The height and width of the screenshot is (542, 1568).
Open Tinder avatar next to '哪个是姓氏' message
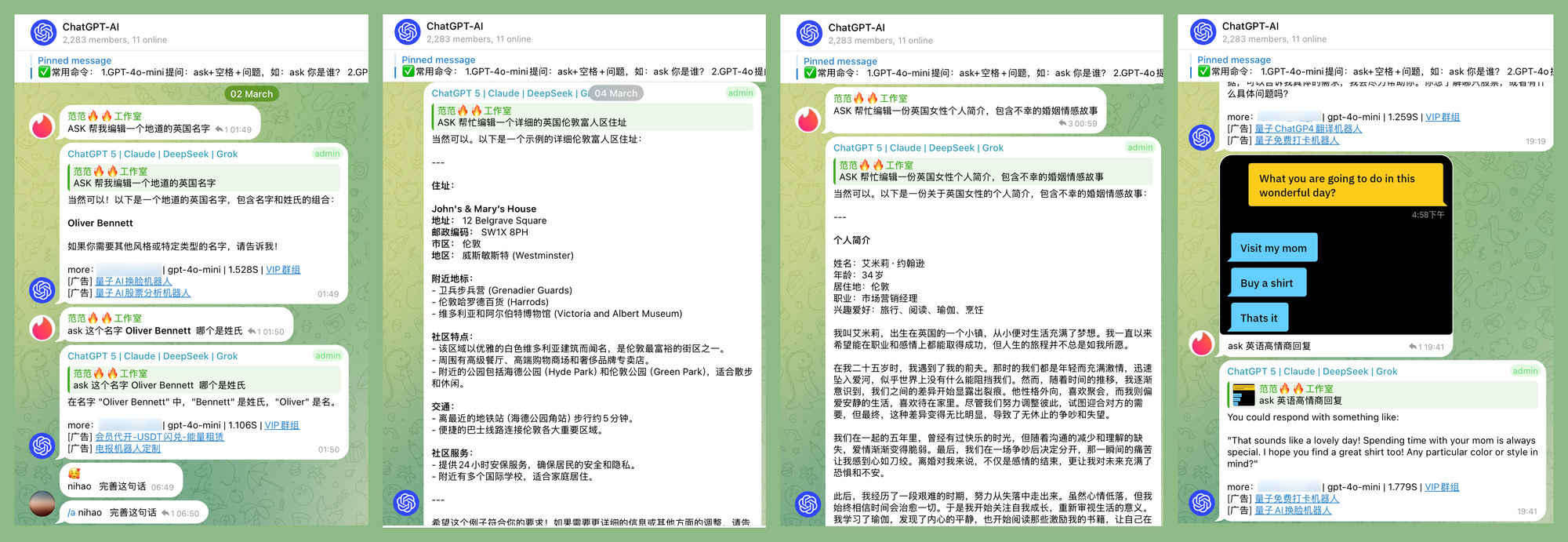(x=42, y=327)
